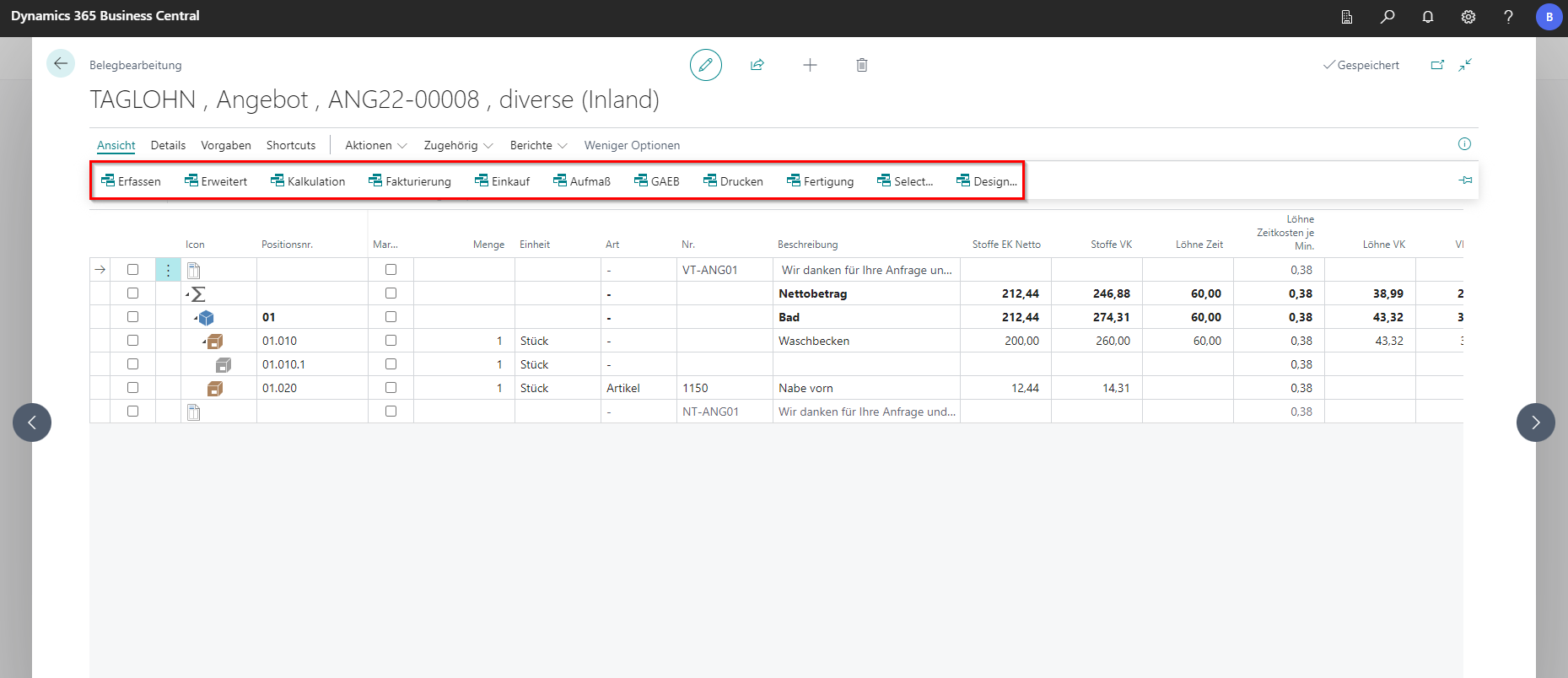Open page in new window icon

[1437, 65]
